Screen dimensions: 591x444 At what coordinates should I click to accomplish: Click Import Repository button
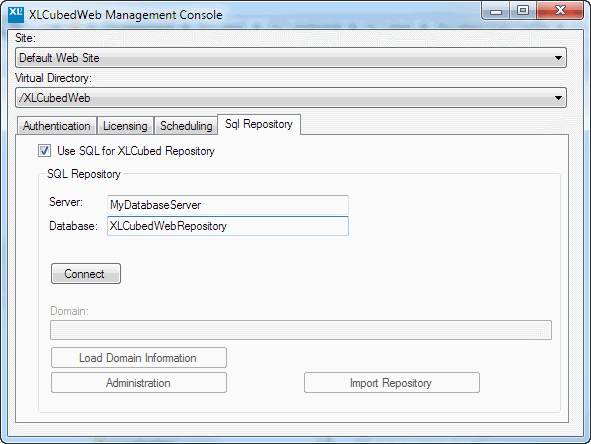click(x=392, y=383)
